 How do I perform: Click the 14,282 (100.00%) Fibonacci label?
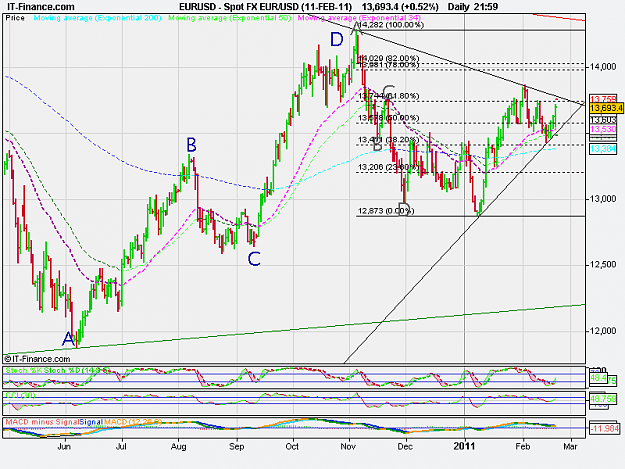pos(390,25)
